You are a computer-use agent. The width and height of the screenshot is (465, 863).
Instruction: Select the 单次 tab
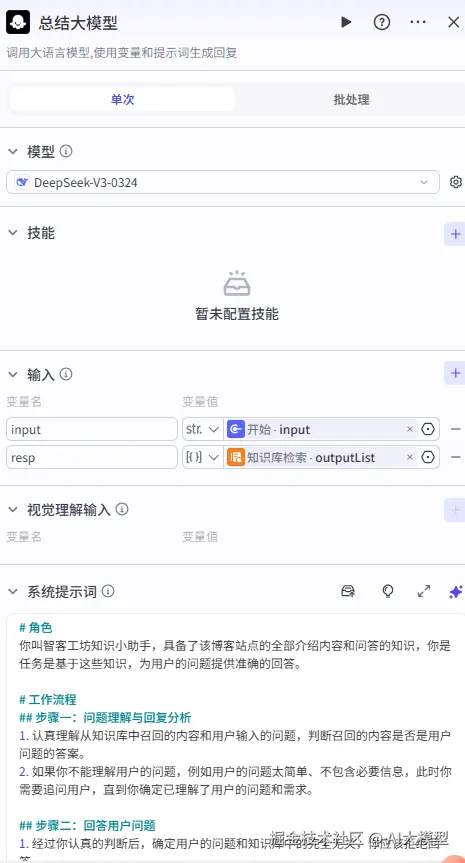[122, 100]
